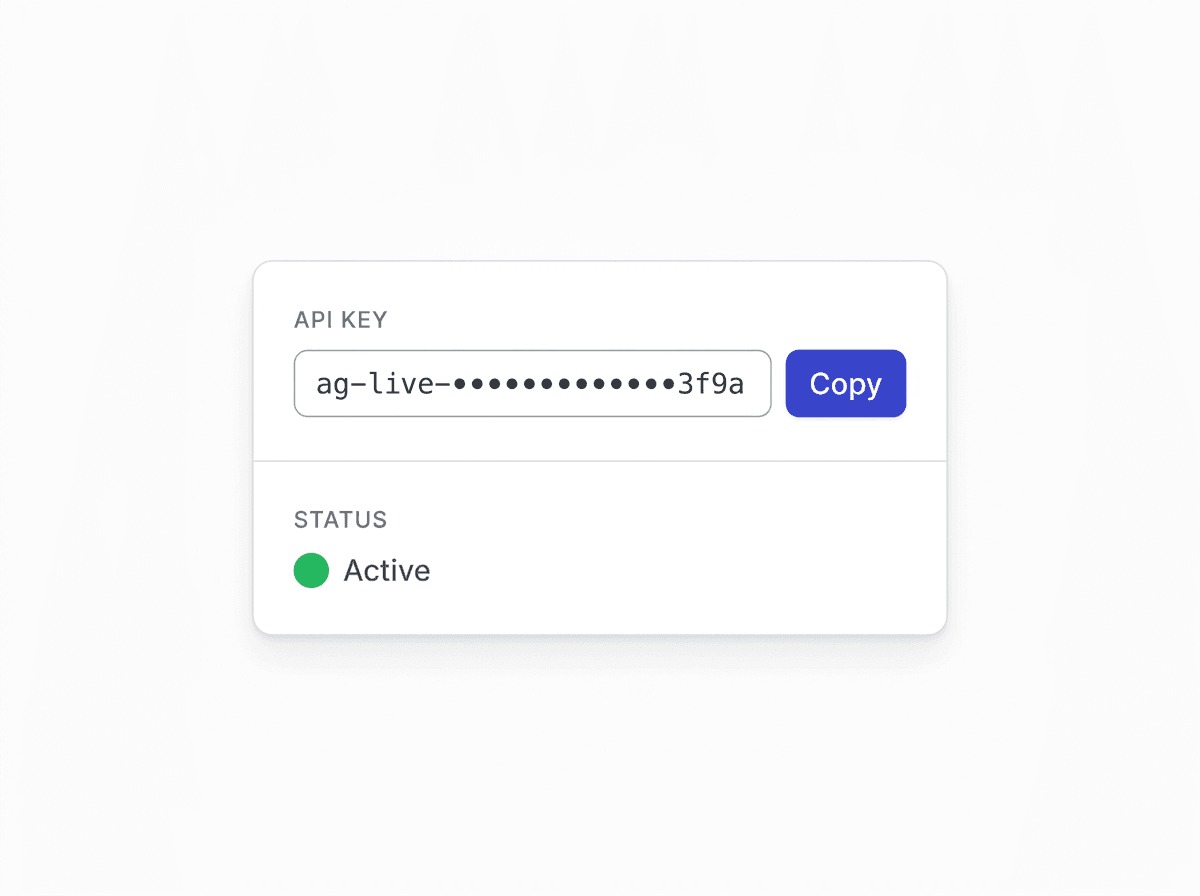Select the green Active status circle
Image resolution: width=1200 pixels, height=896 pixels.
pos(311,571)
